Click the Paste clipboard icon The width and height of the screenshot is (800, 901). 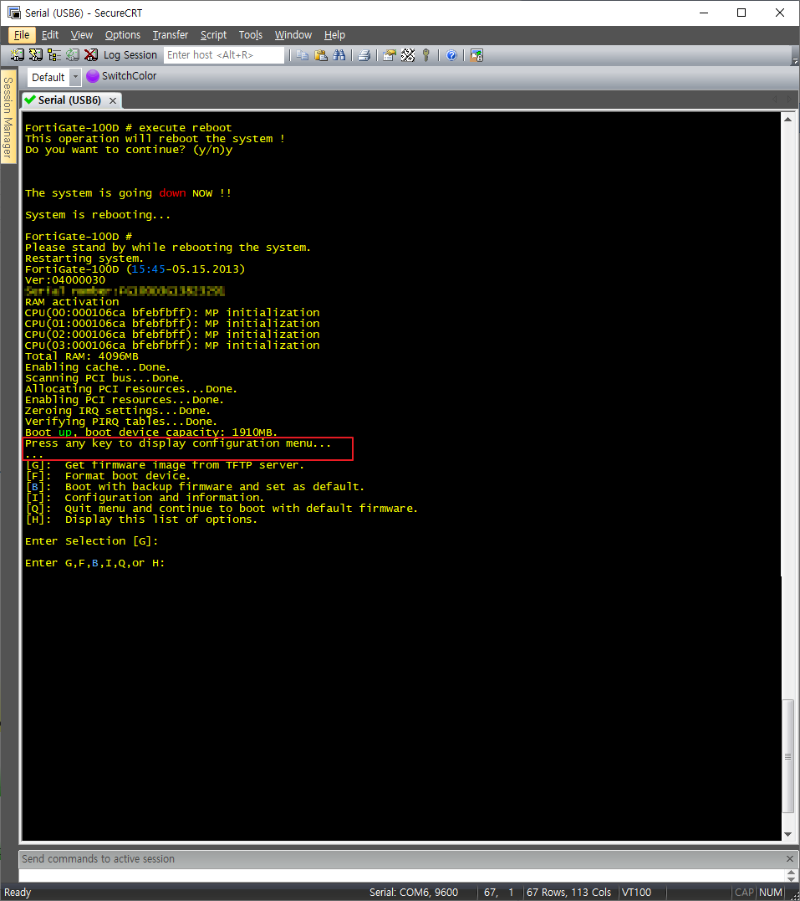[x=321, y=55]
